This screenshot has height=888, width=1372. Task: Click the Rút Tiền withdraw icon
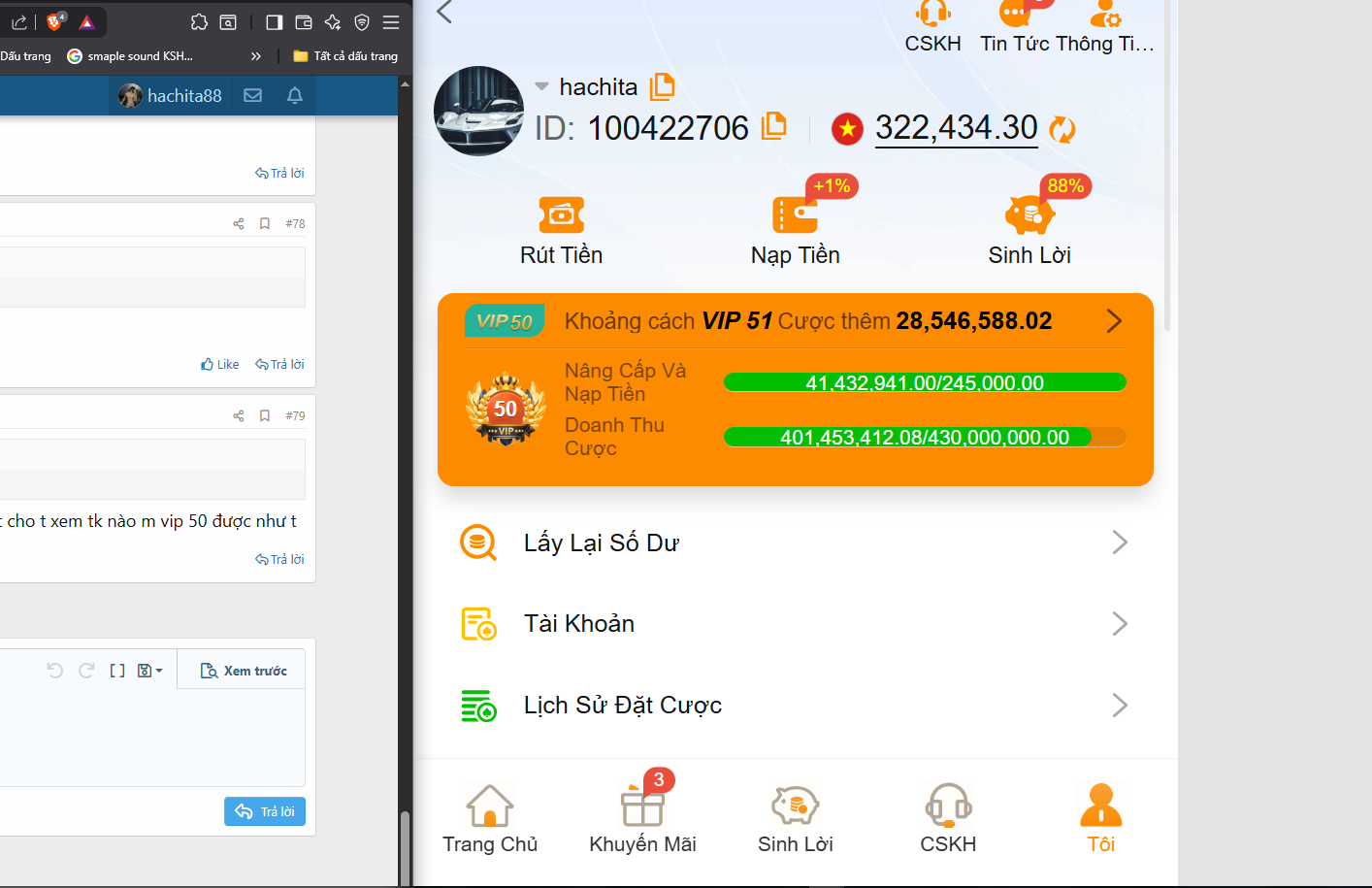click(x=561, y=215)
